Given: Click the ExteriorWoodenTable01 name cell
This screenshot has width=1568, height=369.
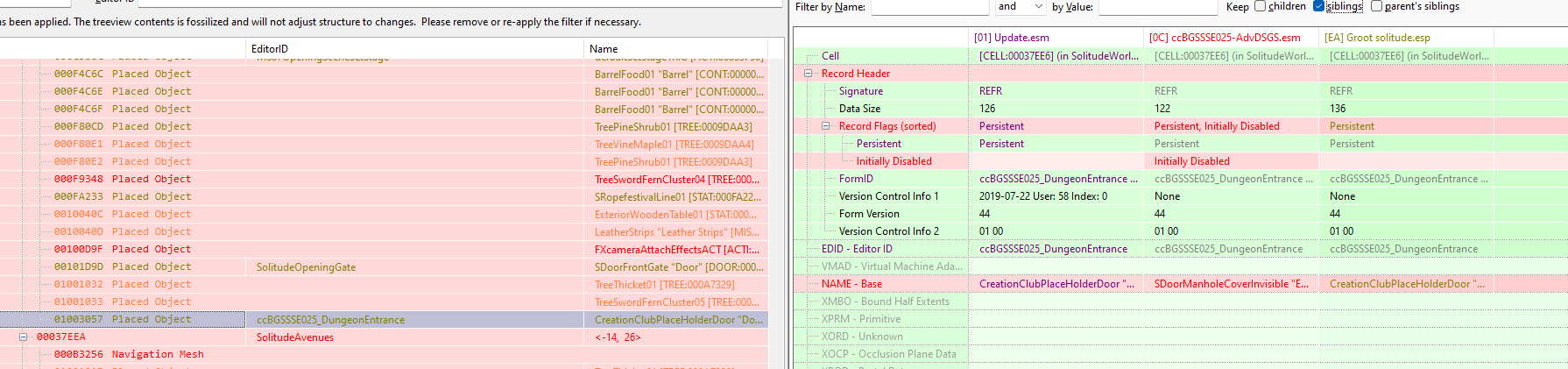Looking at the screenshot, I should point(675,215).
